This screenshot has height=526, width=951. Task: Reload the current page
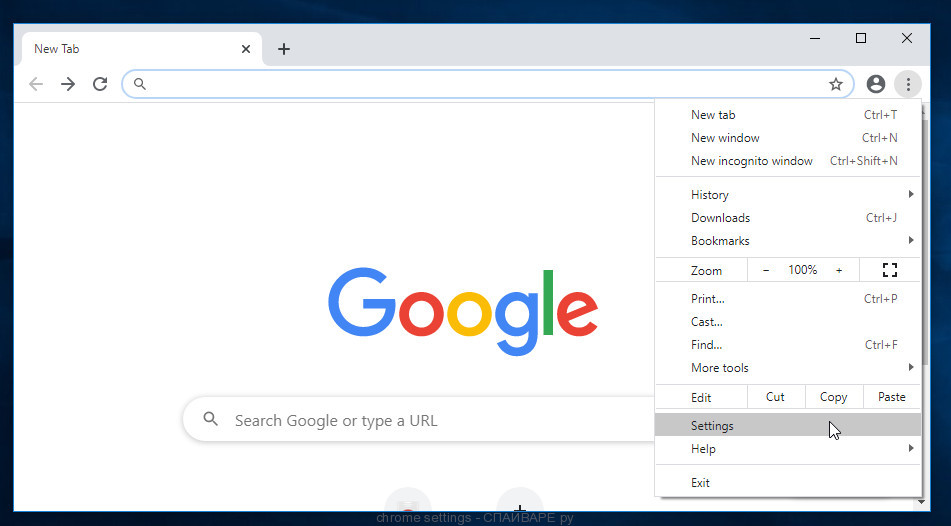tap(100, 84)
